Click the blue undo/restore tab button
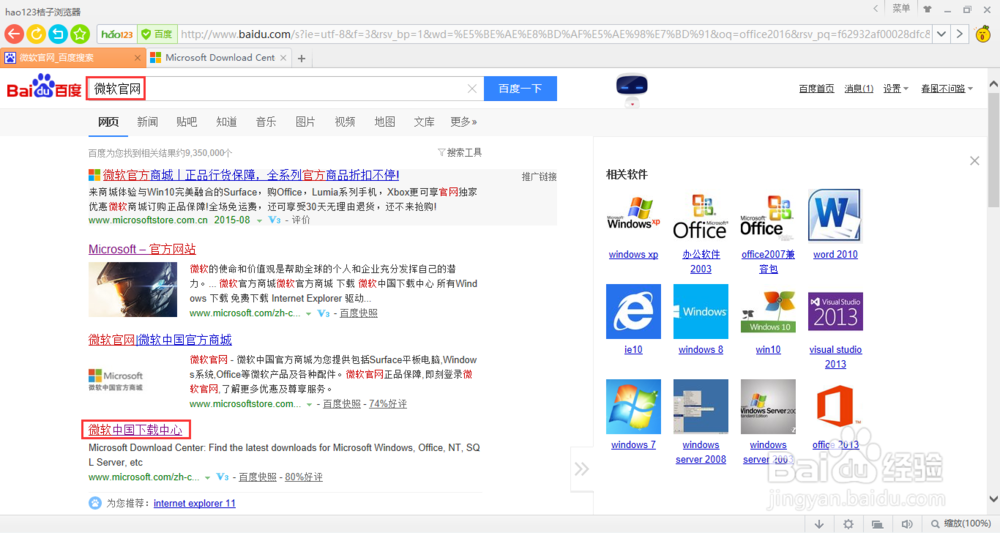The width and height of the screenshot is (1000, 533). 58,34
